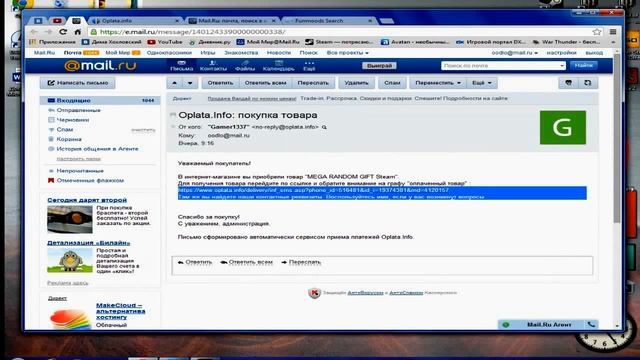640x360 pixels.
Task: Open the Корзина folder
Action: coord(69,139)
